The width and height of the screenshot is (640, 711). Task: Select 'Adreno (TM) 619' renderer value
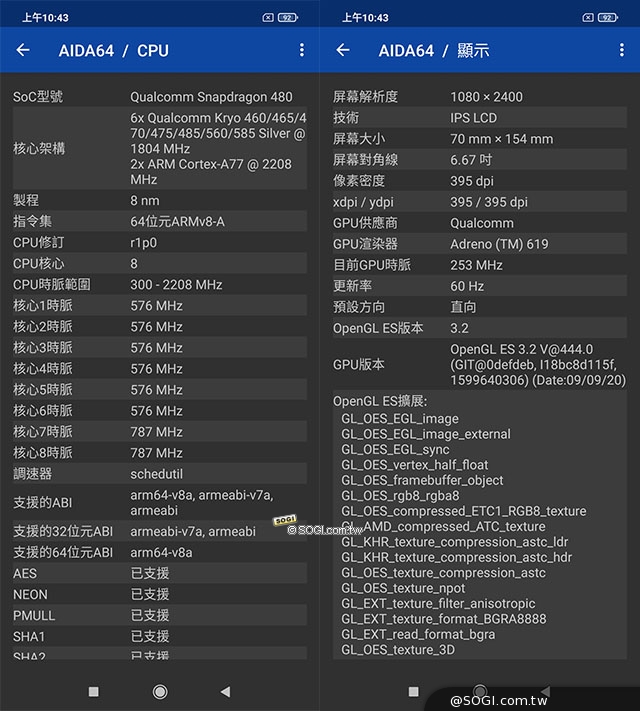499,244
